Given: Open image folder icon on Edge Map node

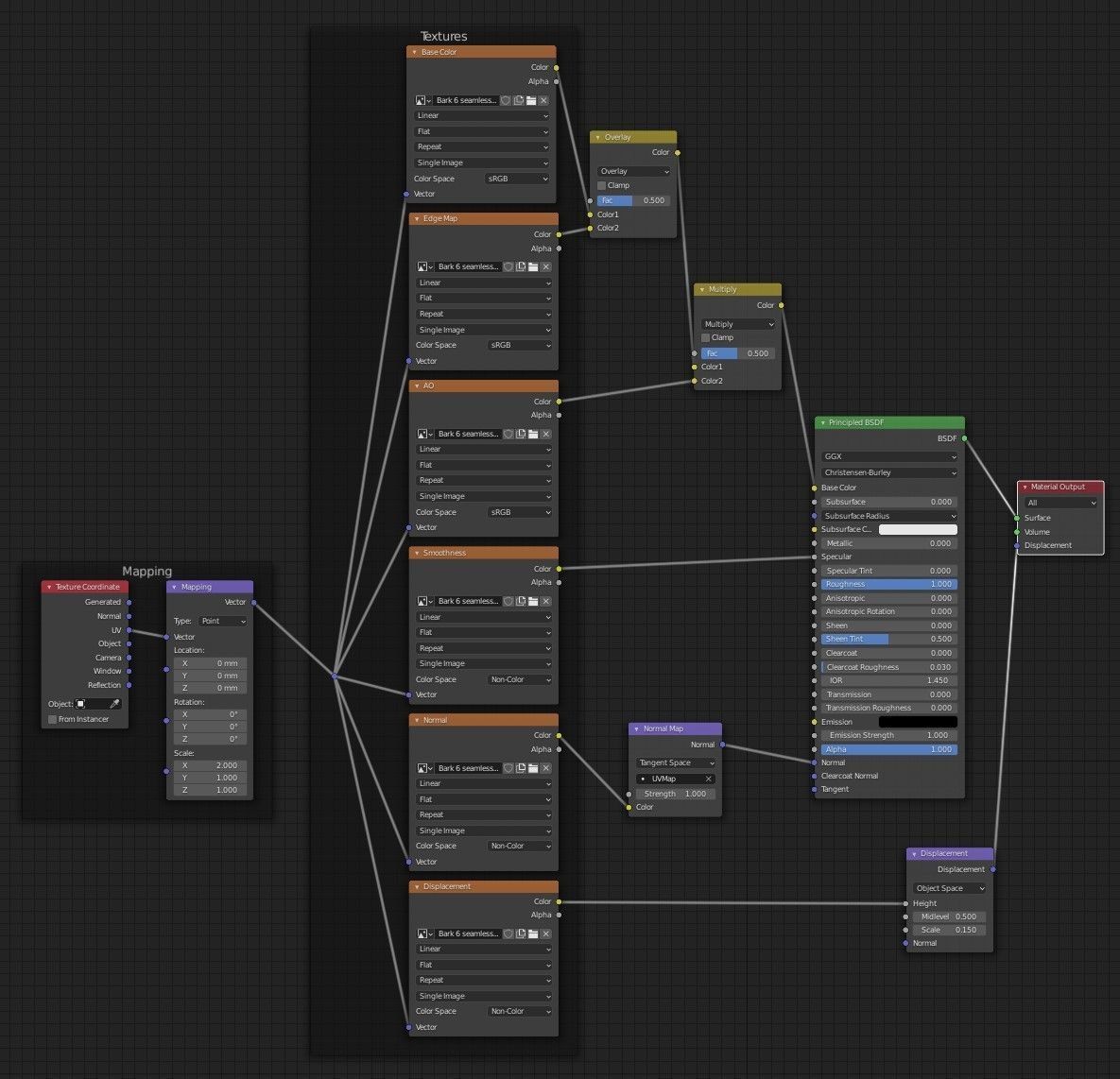Looking at the screenshot, I should click(x=534, y=267).
